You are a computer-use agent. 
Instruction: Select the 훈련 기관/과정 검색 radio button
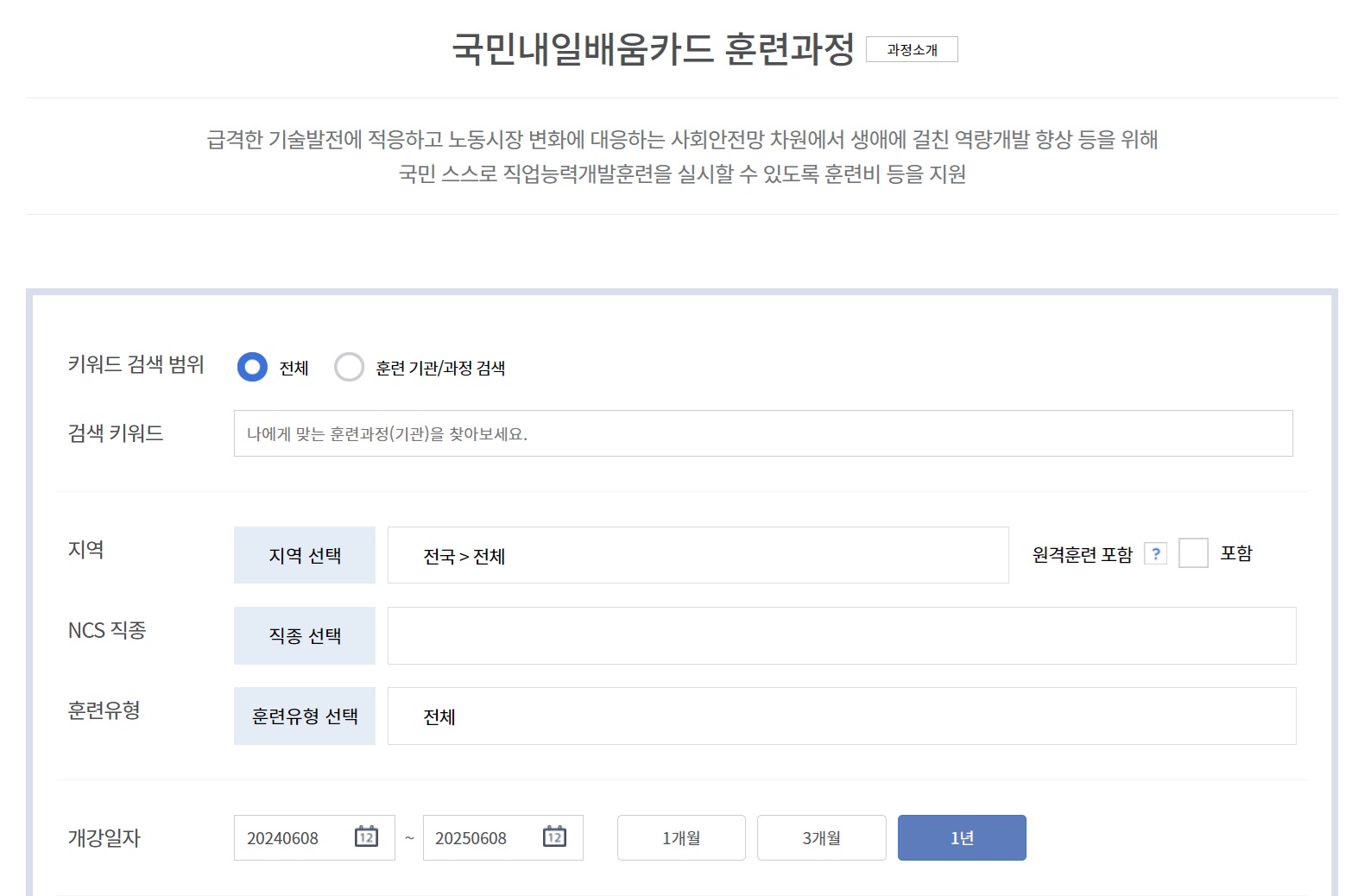(x=349, y=367)
